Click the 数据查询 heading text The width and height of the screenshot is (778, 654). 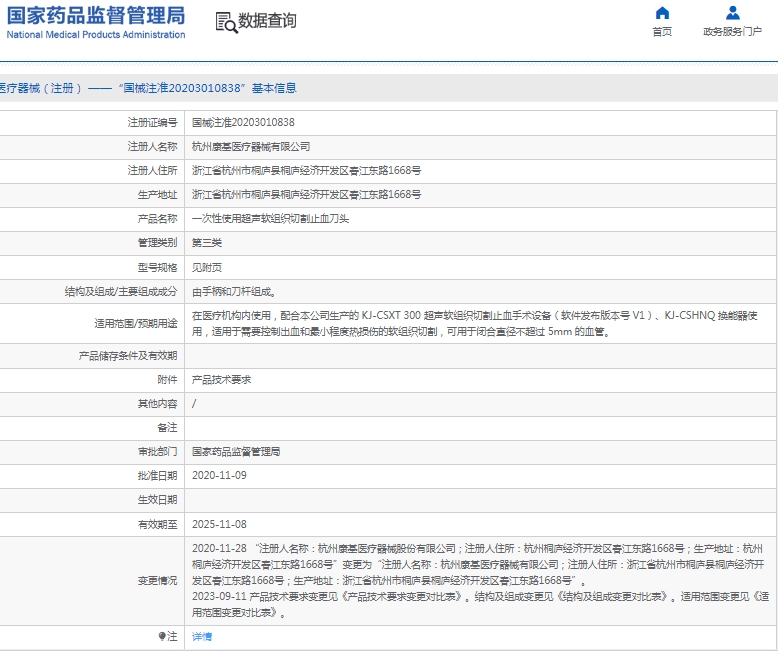pos(267,21)
